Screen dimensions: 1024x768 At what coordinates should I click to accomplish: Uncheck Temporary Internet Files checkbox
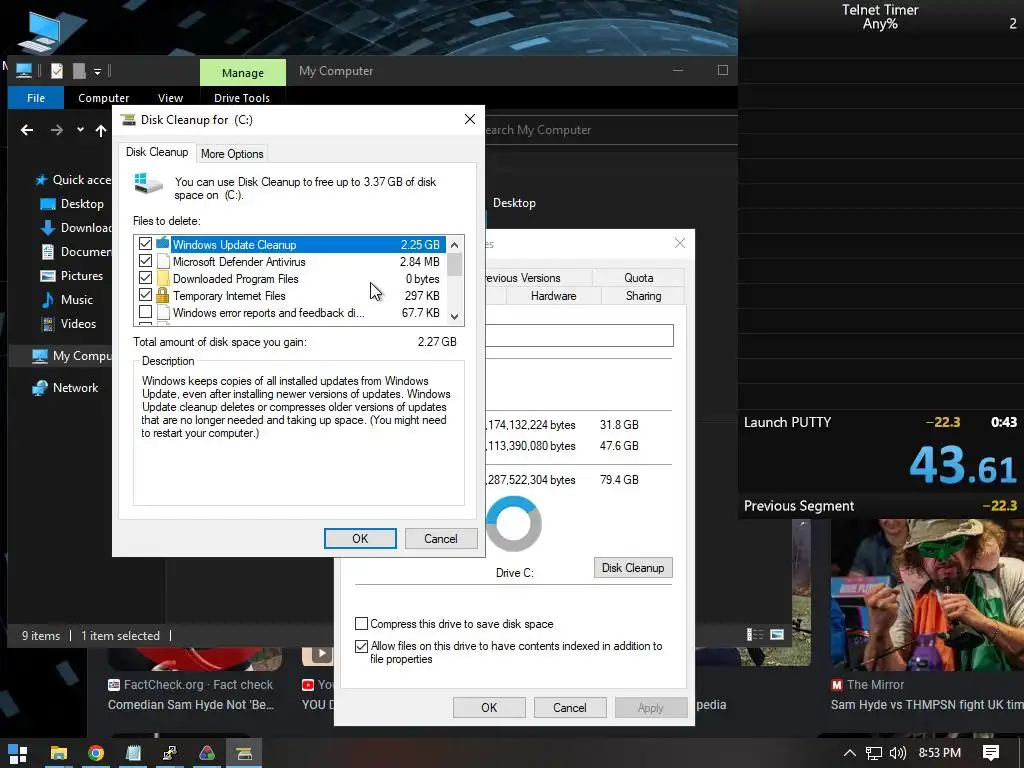point(145,295)
